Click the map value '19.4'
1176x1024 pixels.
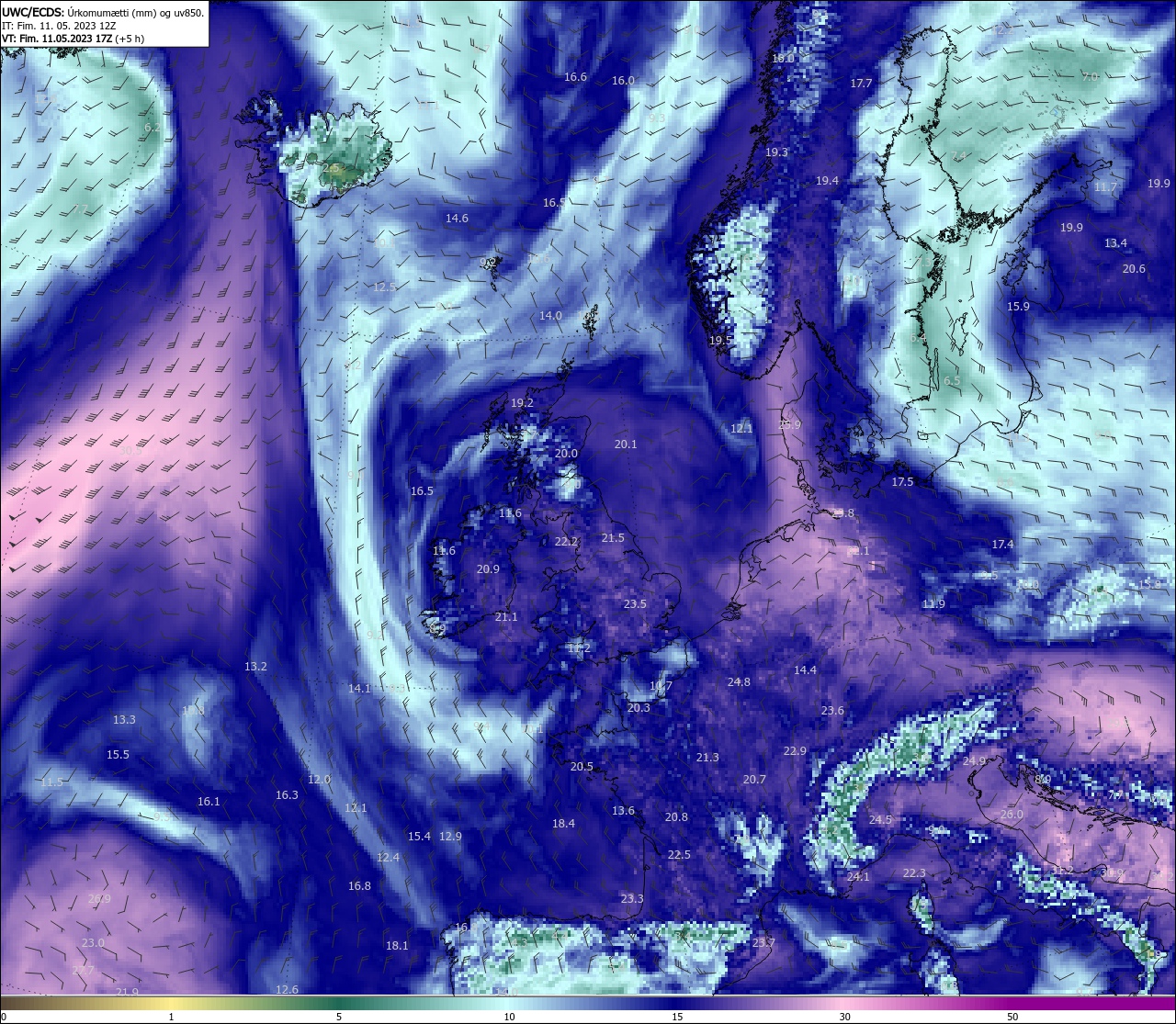(827, 181)
